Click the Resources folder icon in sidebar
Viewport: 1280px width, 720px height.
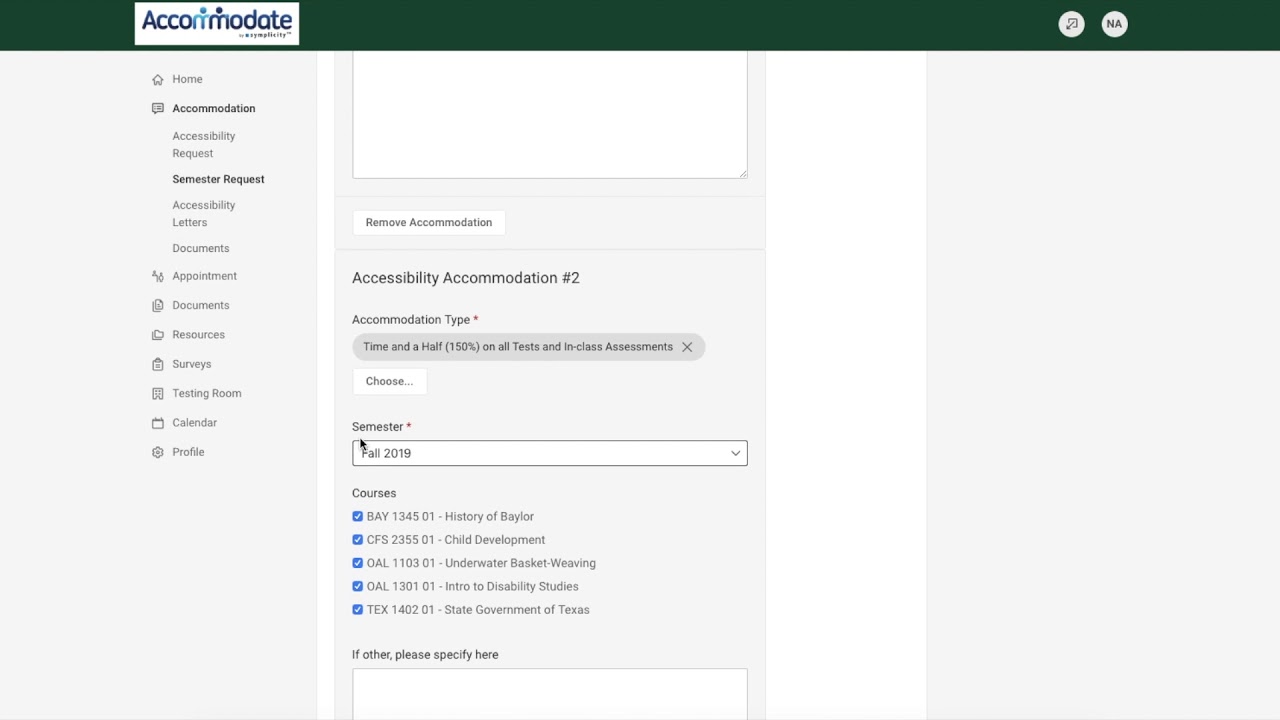click(x=158, y=335)
